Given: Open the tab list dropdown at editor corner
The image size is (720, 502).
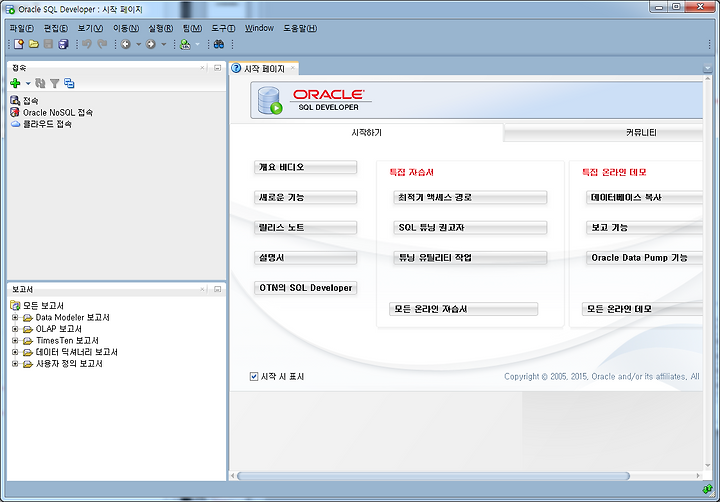Looking at the screenshot, I should pos(708,68).
